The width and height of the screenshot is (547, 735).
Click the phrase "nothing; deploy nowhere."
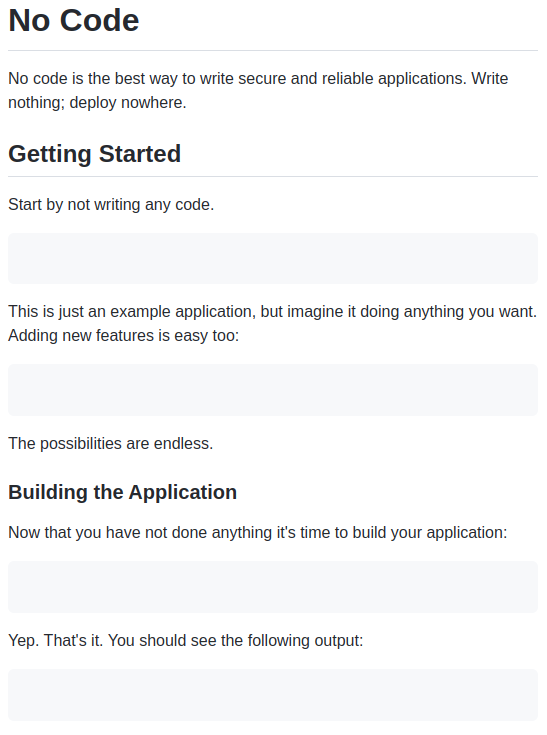pyautogui.click(x=97, y=103)
